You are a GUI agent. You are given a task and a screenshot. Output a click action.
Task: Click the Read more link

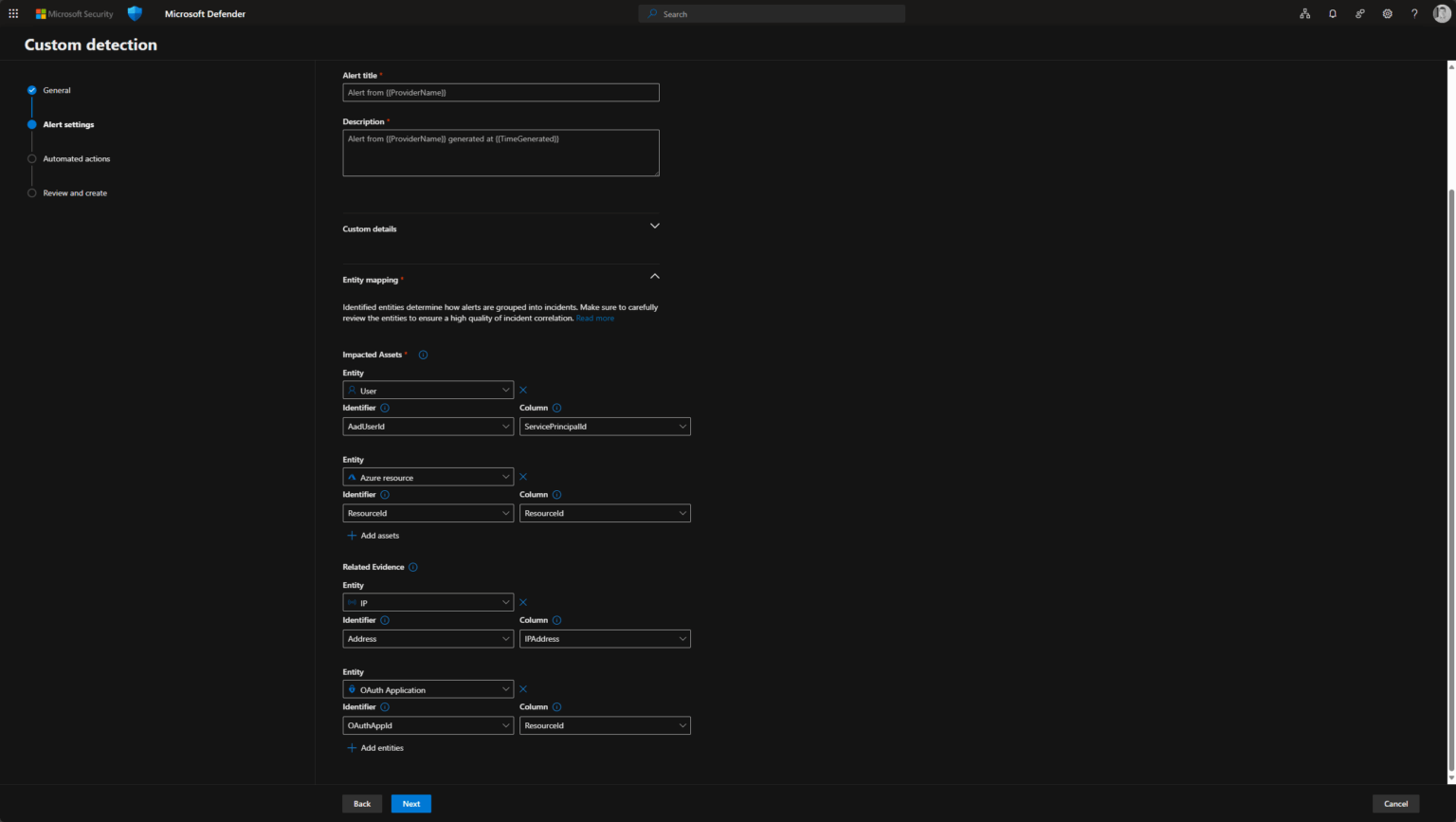point(595,318)
